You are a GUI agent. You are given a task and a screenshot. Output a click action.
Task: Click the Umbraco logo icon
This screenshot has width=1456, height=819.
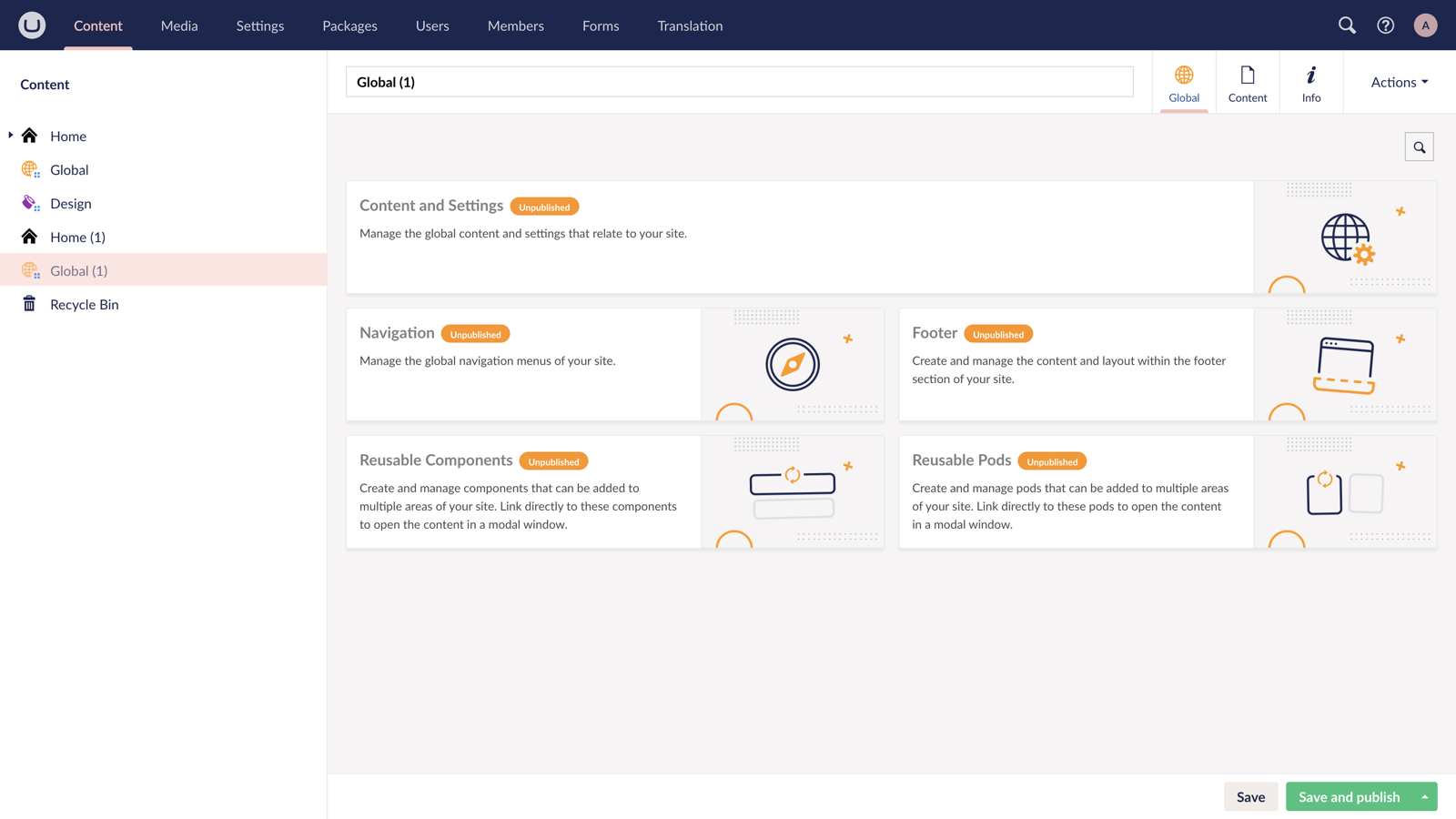coord(30,25)
